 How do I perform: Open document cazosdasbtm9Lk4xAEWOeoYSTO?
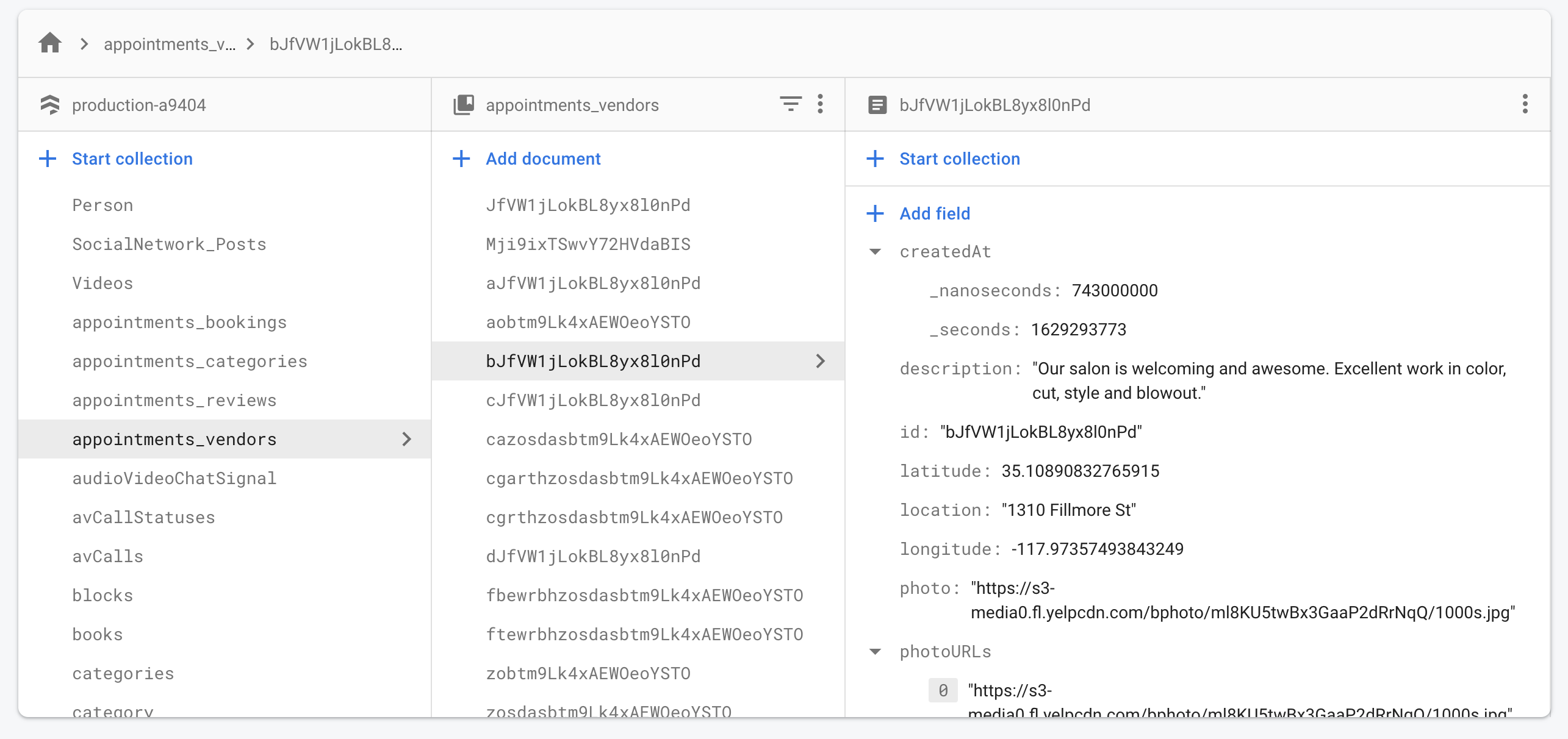[619, 440]
